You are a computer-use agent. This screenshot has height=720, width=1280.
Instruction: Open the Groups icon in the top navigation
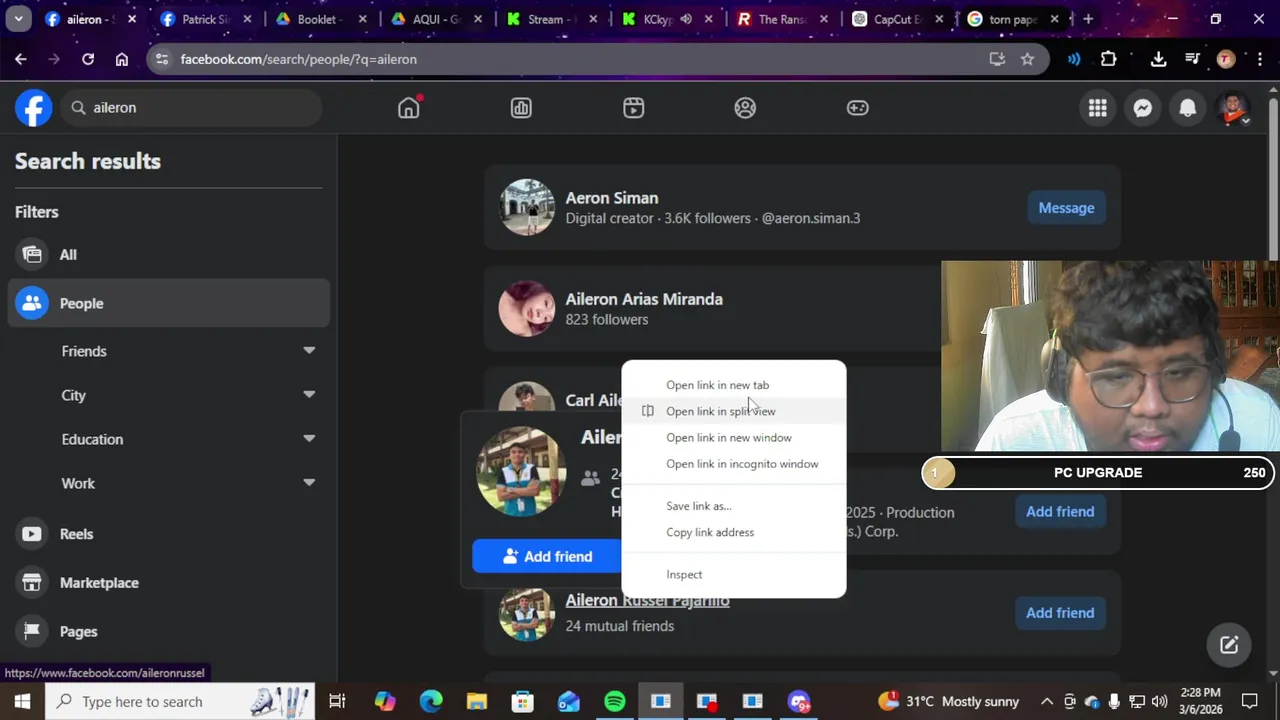(x=745, y=107)
